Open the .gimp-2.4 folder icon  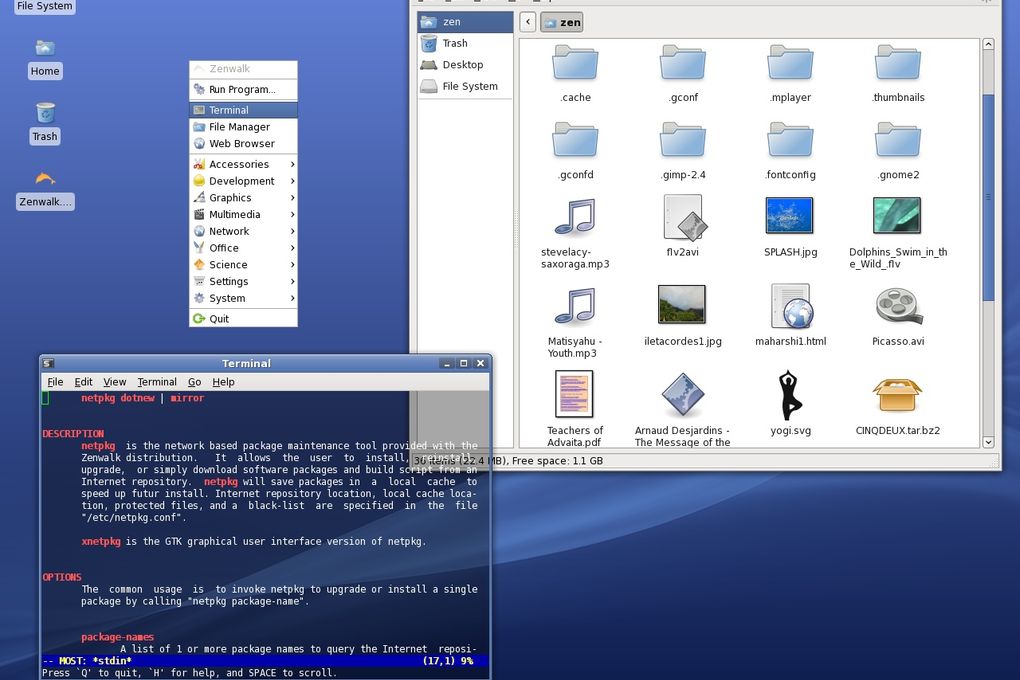click(682, 140)
